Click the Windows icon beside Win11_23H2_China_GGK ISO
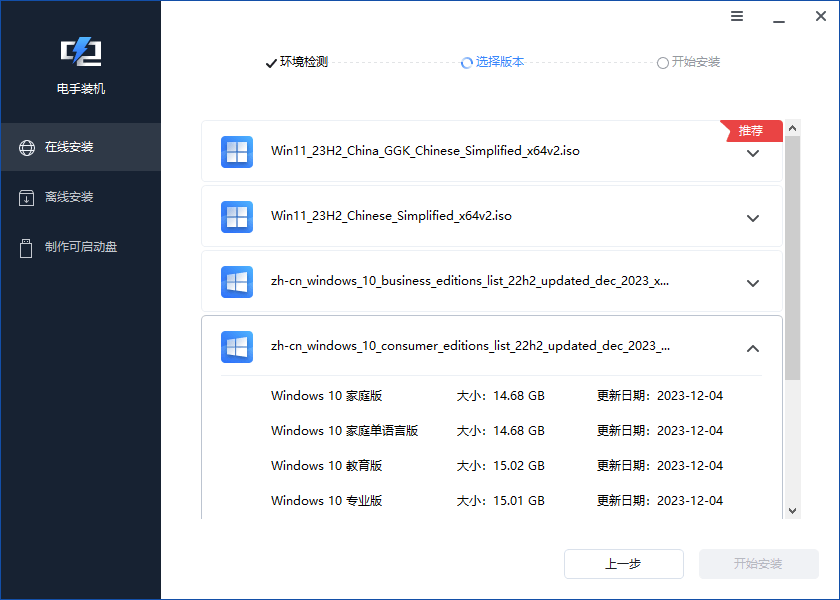Screen dimensions: 840x600 point(236,152)
